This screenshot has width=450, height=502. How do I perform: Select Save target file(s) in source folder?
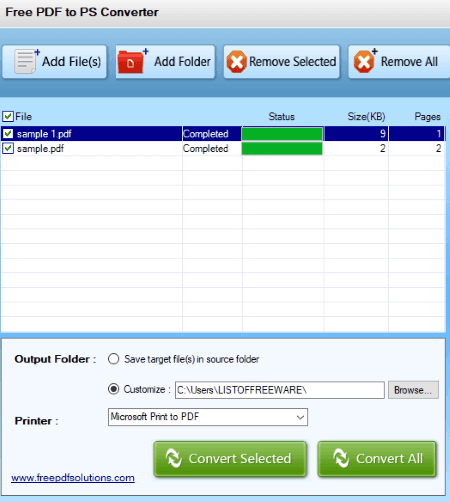coord(113,359)
